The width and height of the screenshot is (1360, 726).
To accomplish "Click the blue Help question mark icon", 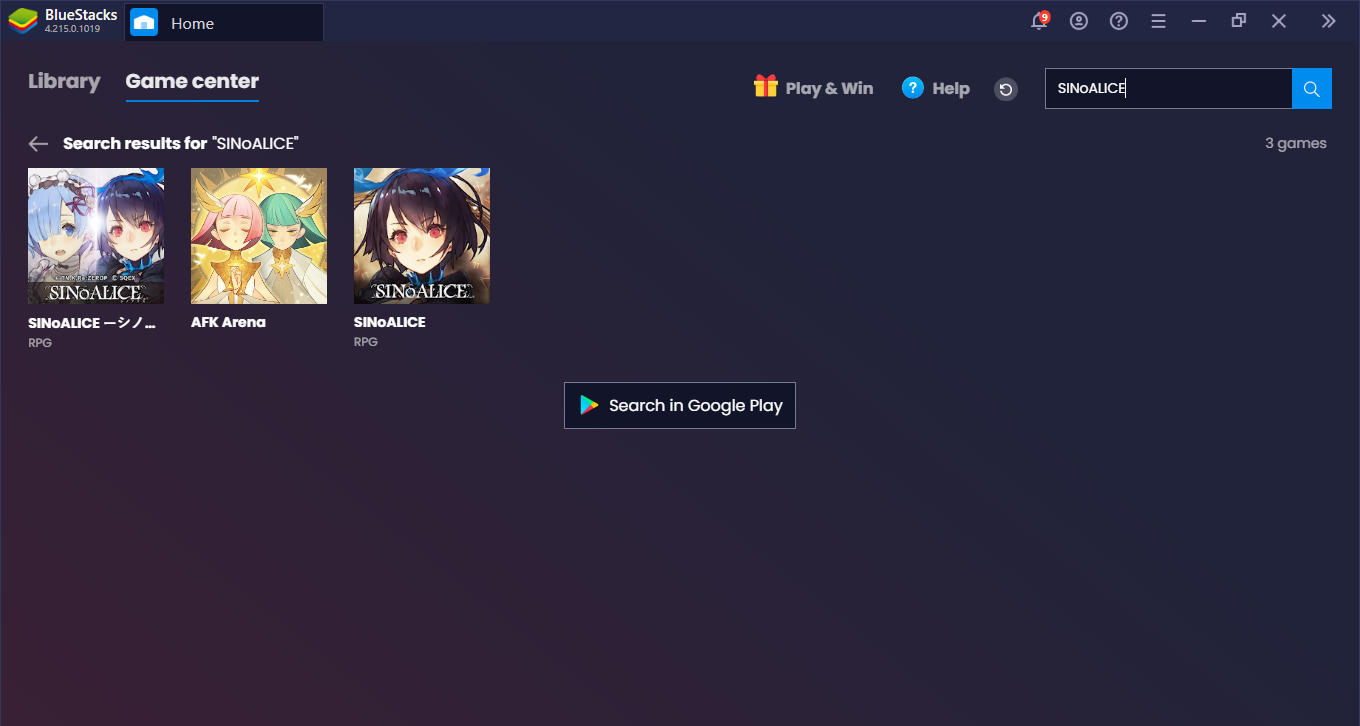I will [912, 88].
